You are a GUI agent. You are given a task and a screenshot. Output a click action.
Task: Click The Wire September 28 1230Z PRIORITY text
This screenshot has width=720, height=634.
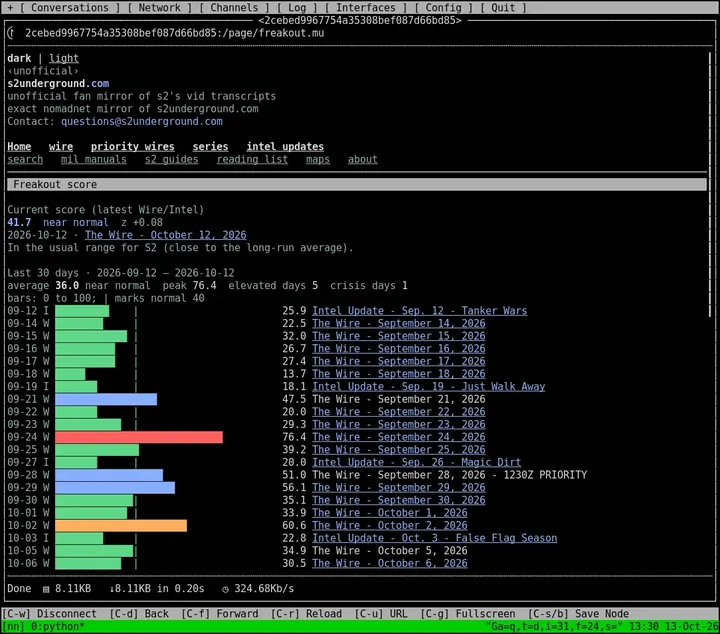(450, 475)
